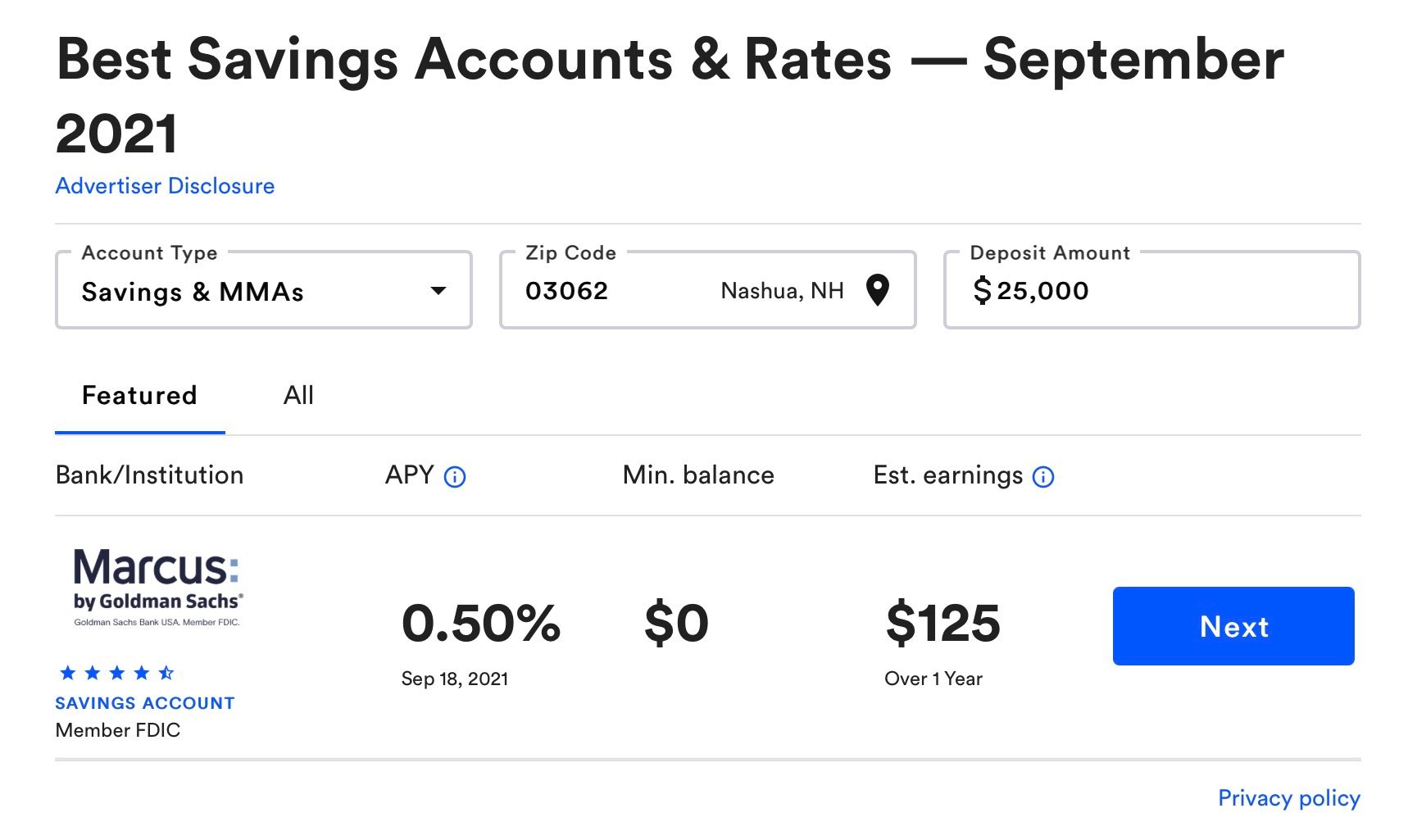Viewport: 1408px width, 840px height.
Task: Click the star rating under Marcus
Action: pyautogui.click(x=117, y=673)
